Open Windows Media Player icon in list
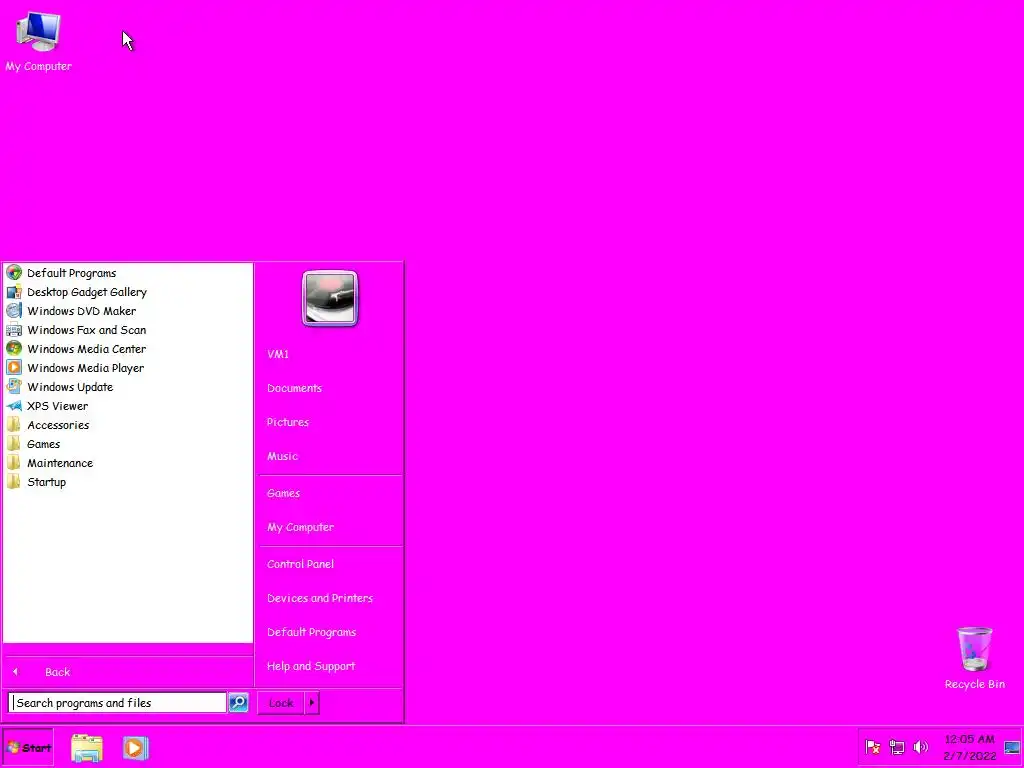 pos(14,368)
